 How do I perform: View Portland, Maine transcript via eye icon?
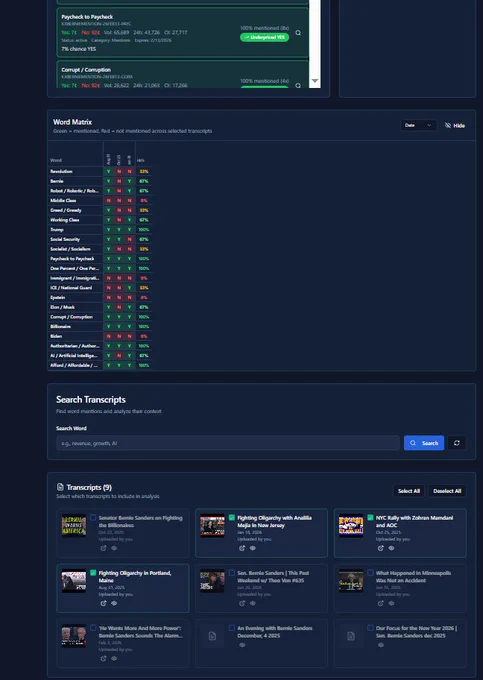point(114,603)
